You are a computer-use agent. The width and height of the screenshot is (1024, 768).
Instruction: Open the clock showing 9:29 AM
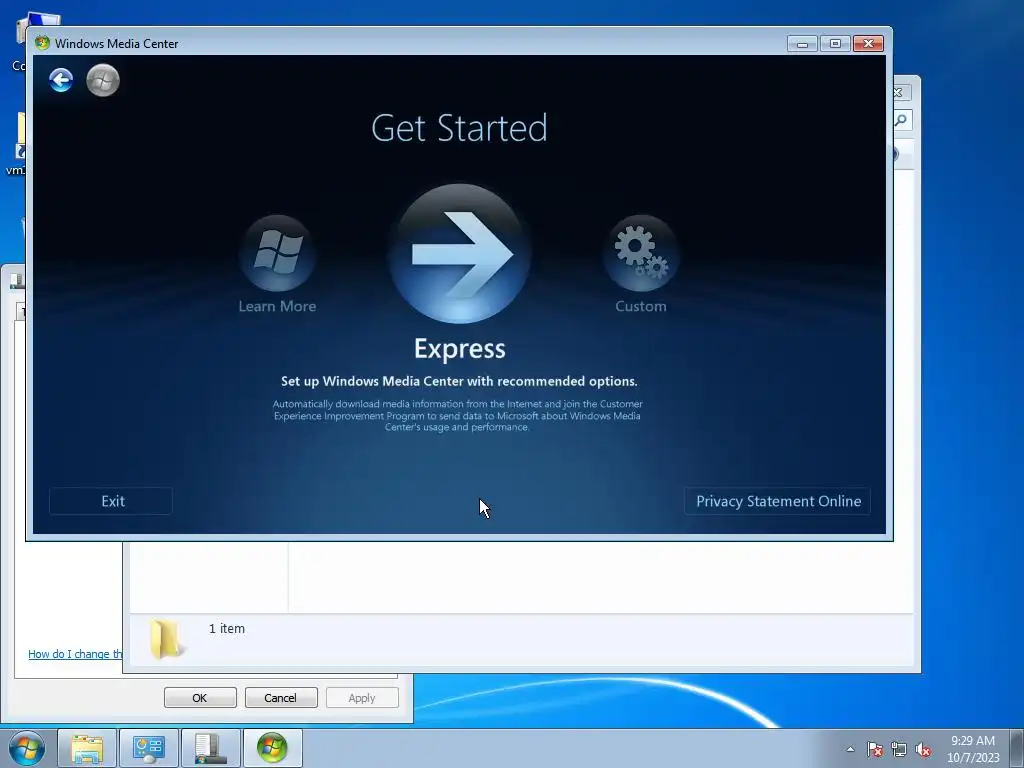[973, 749]
